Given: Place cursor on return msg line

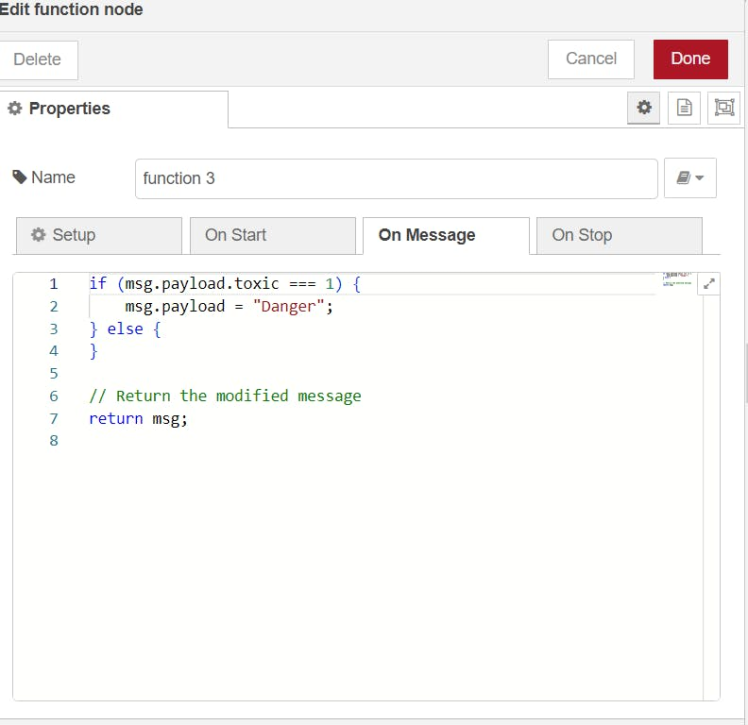Looking at the screenshot, I should [x=138, y=419].
